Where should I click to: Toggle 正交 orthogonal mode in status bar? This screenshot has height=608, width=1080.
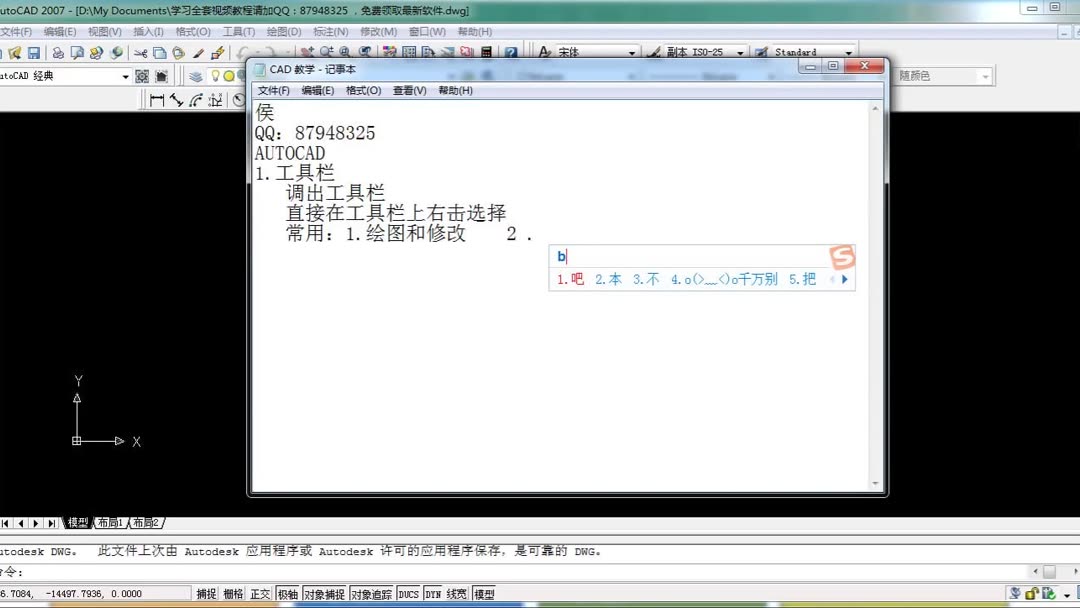pos(260,592)
